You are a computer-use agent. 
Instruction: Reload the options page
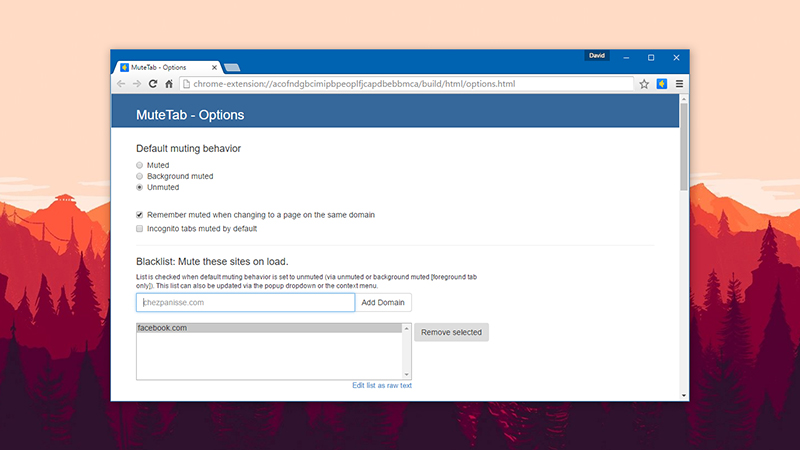(x=153, y=84)
